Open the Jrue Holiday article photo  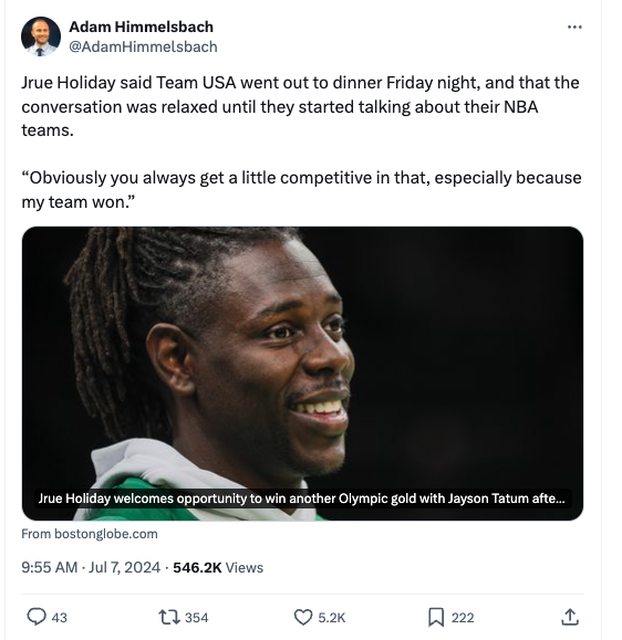302,360
